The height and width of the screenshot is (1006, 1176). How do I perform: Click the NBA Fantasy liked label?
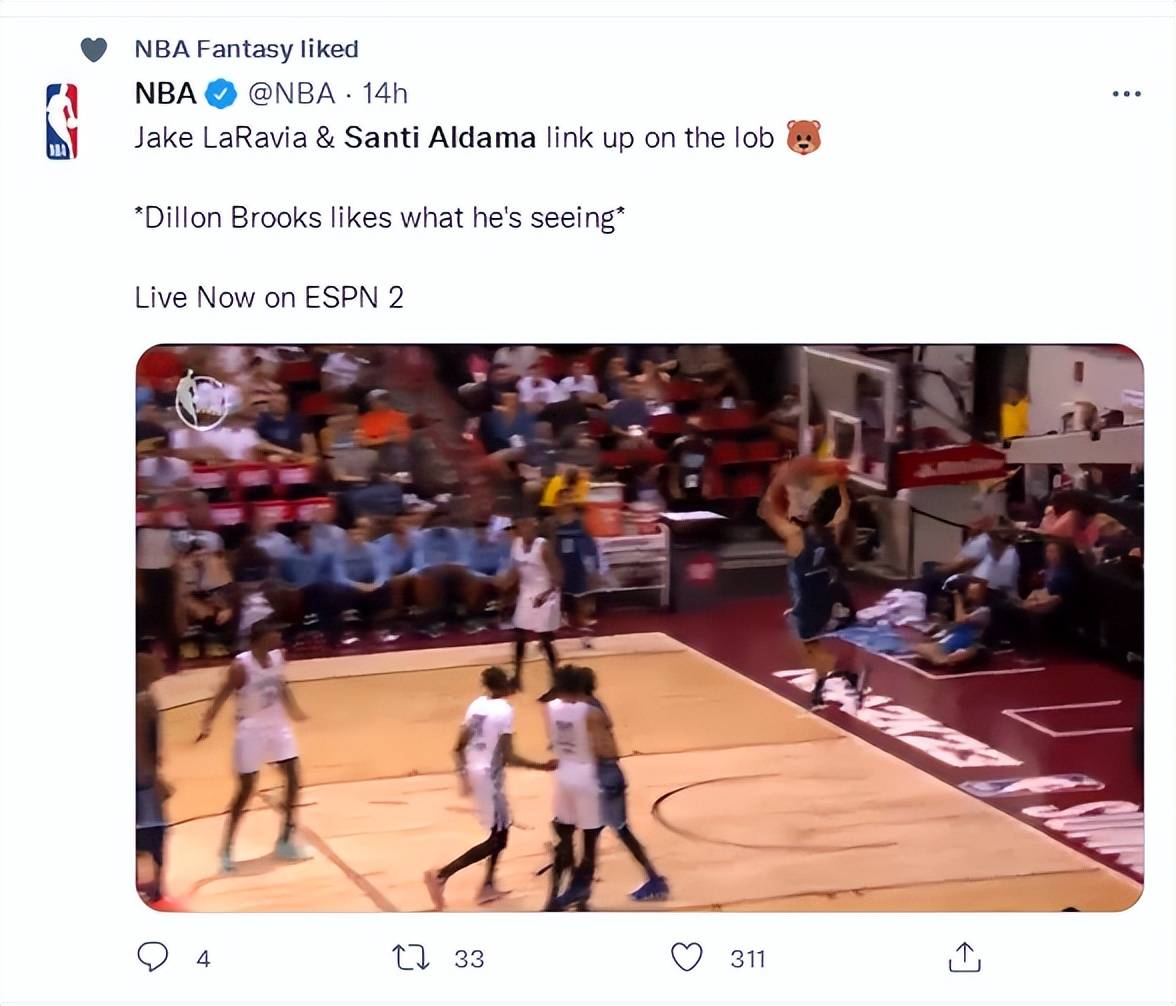(247, 50)
